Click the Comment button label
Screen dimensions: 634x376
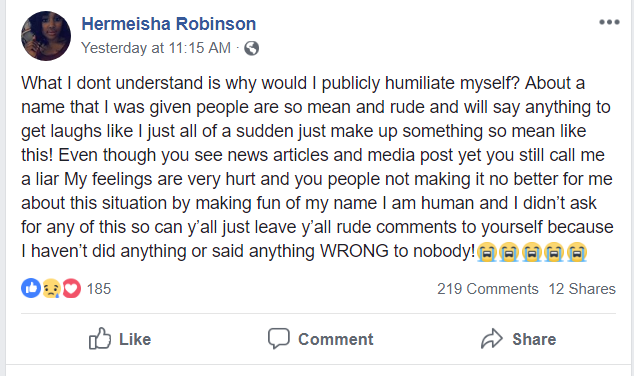336,339
